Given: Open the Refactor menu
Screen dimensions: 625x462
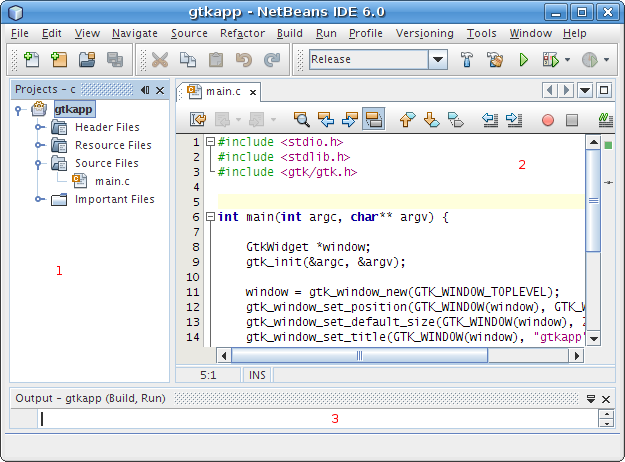Looking at the screenshot, I should (242, 33).
